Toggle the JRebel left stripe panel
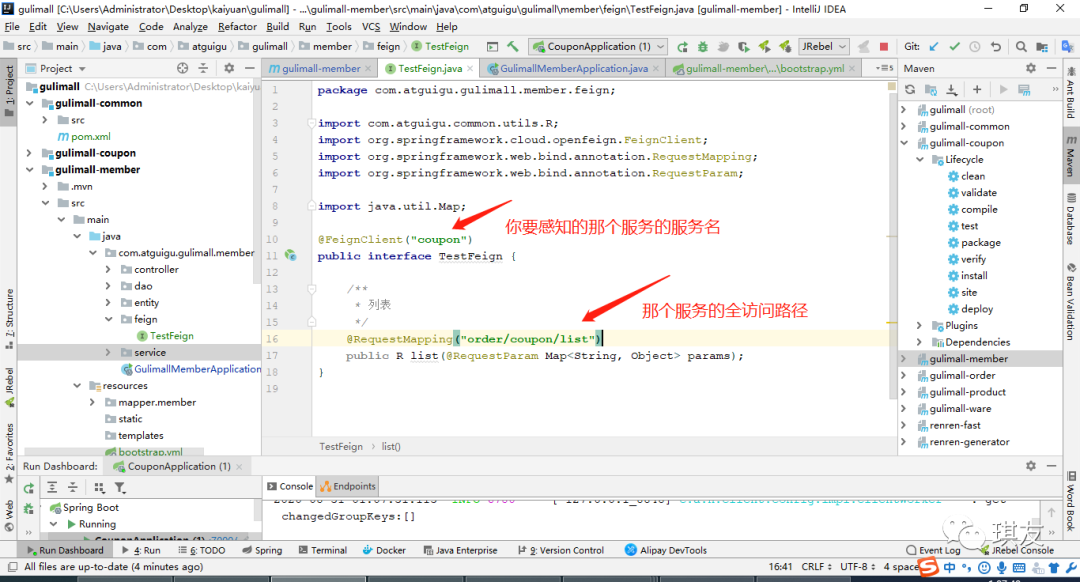Screen dimensions: 1080x582 tap(9, 386)
